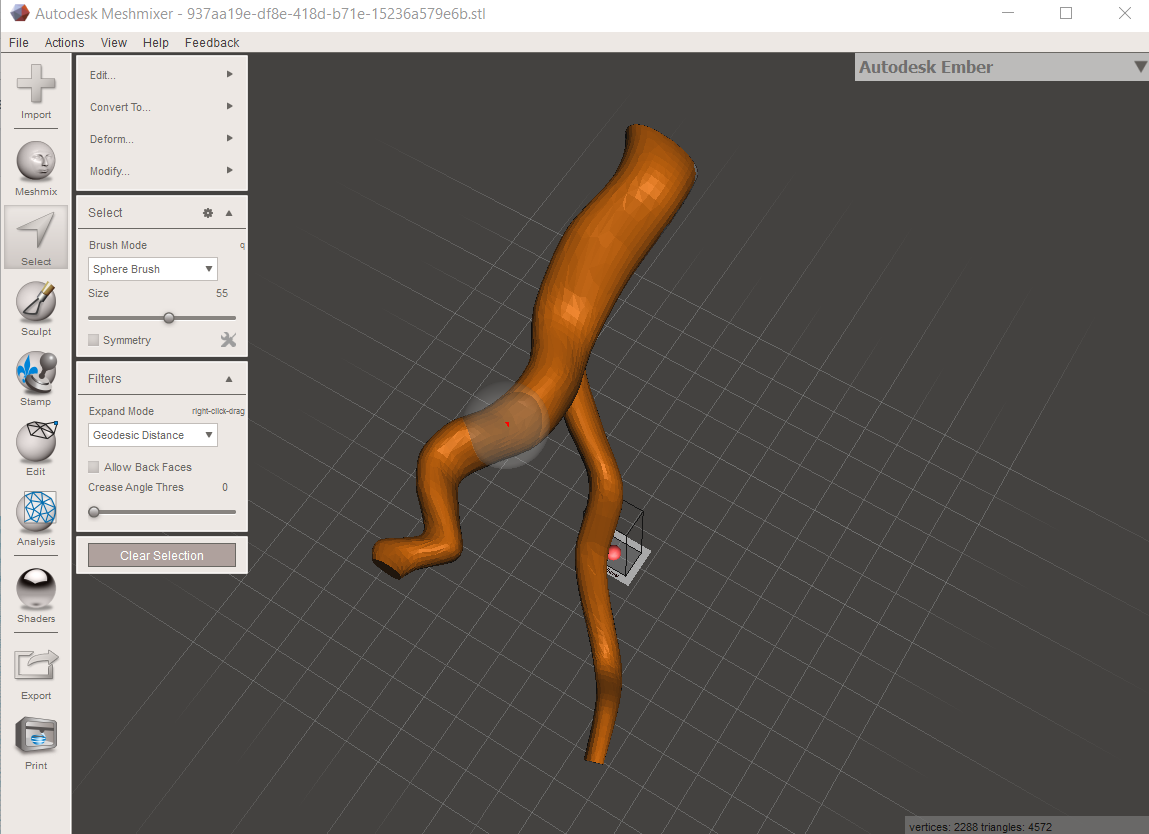Open Select panel gear settings
The image size is (1149, 834).
pos(208,213)
